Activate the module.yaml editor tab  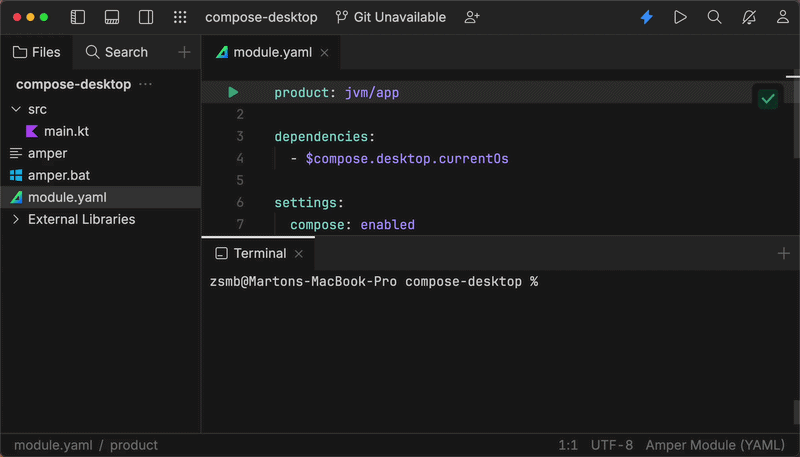272,52
